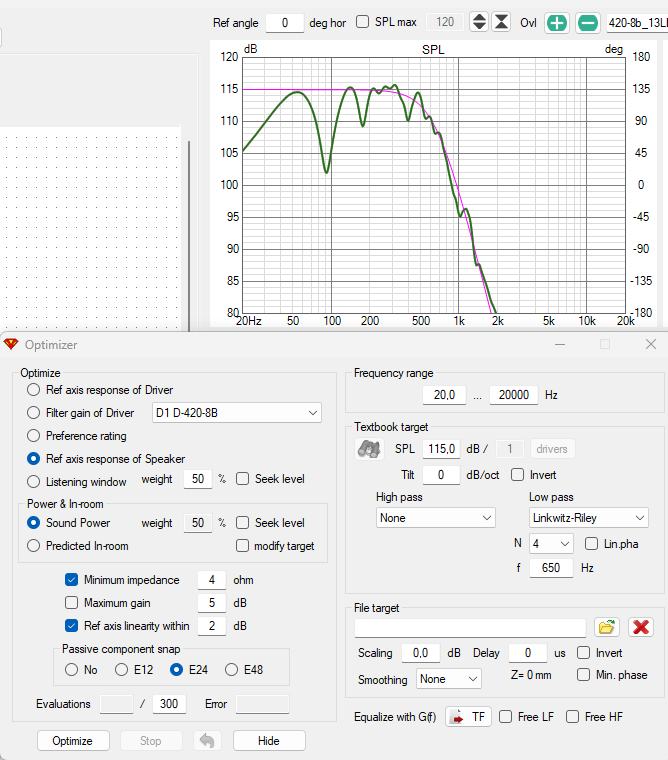Open the Smoothing None dropdown
This screenshot has height=760, width=668.
click(448, 679)
